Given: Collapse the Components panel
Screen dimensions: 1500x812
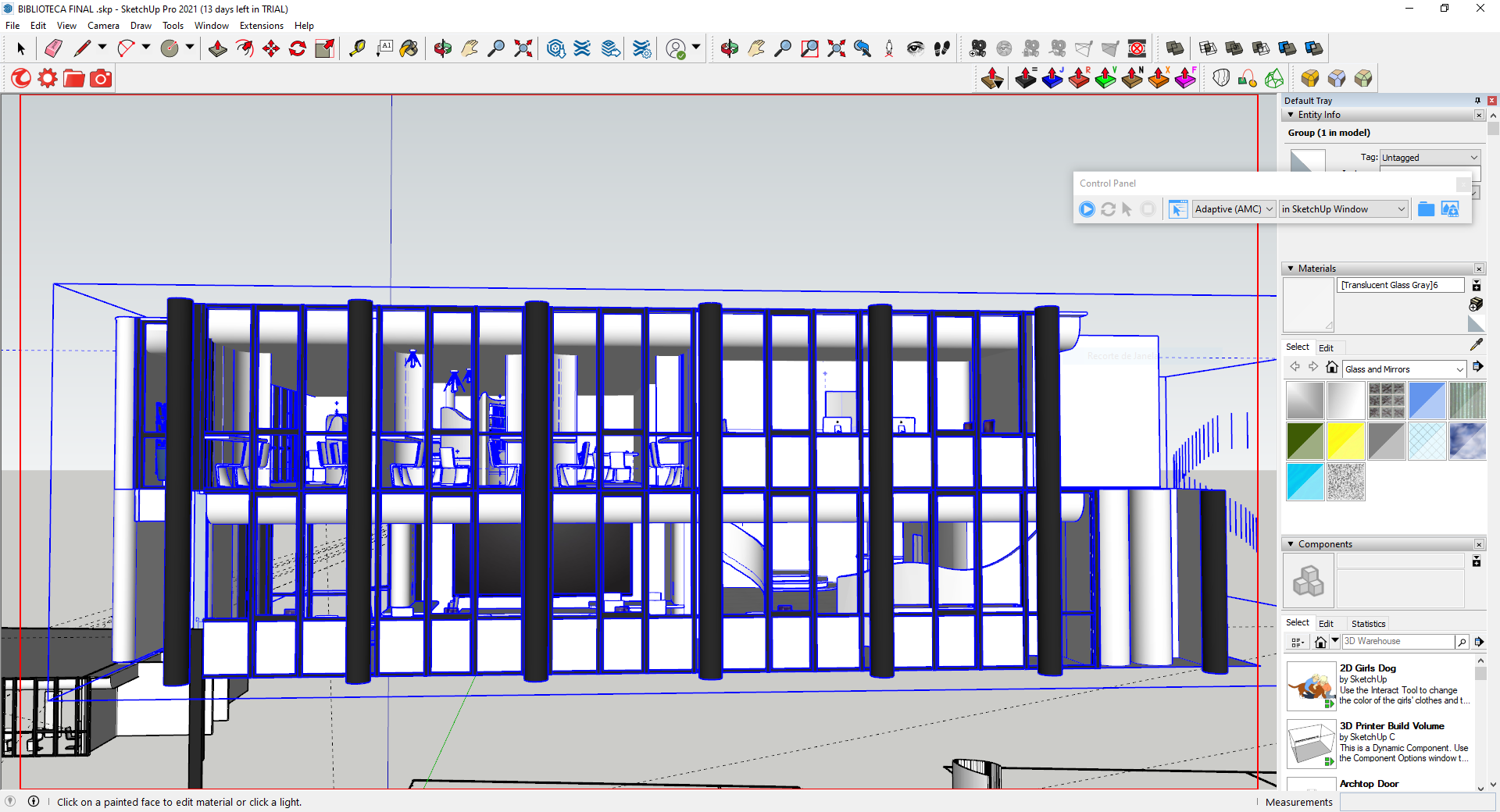Looking at the screenshot, I should [x=1291, y=544].
